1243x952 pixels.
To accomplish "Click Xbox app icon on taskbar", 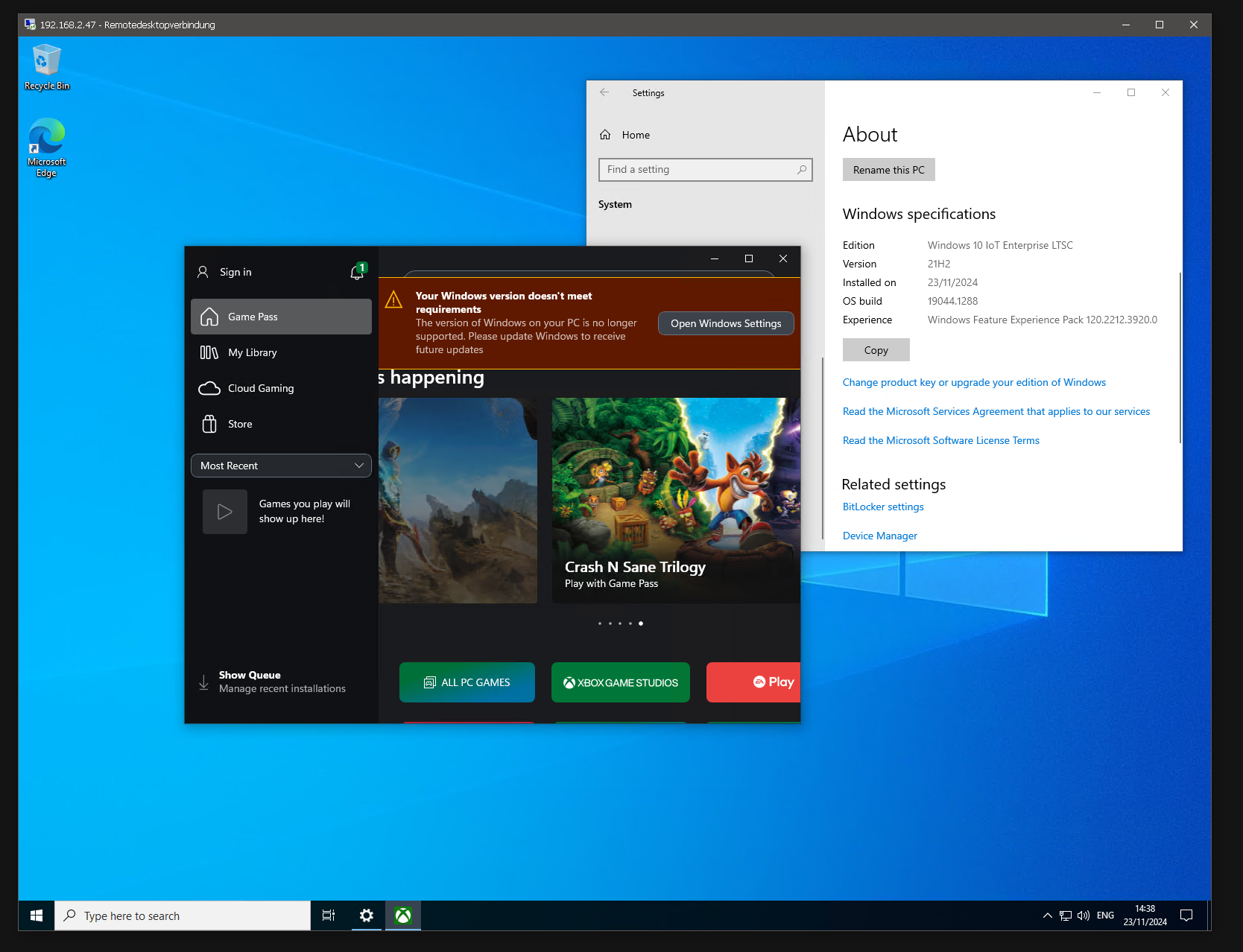I will [x=403, y=915].
